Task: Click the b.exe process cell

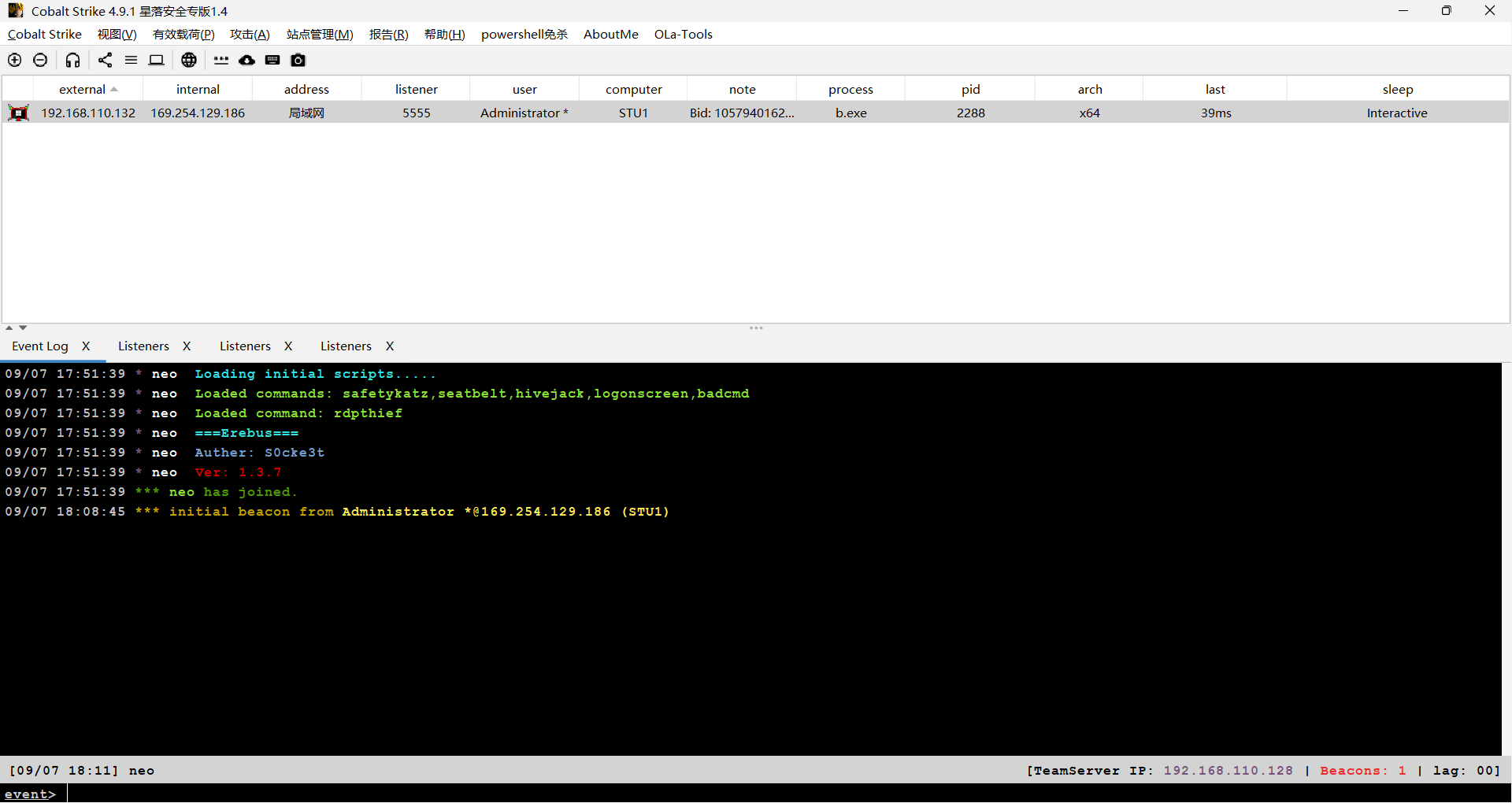Action: click(851, 113)
